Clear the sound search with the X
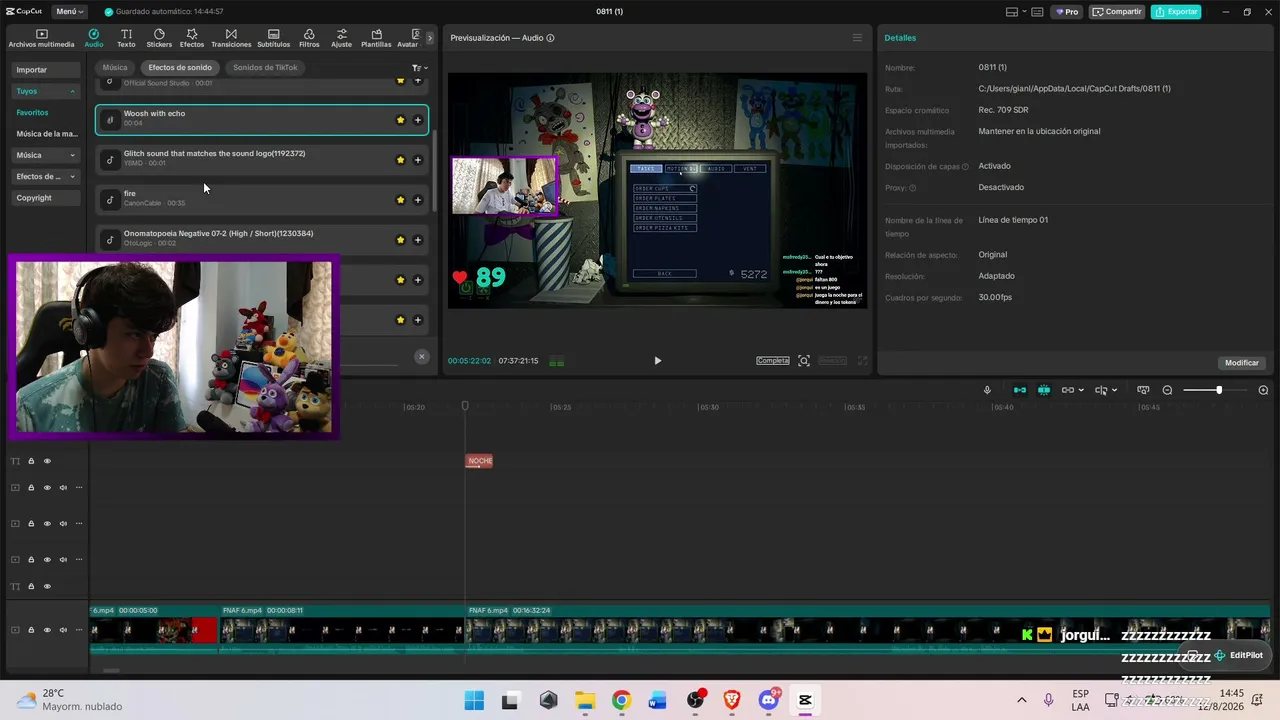This screenshot has height=720, width=1280. 422,356
